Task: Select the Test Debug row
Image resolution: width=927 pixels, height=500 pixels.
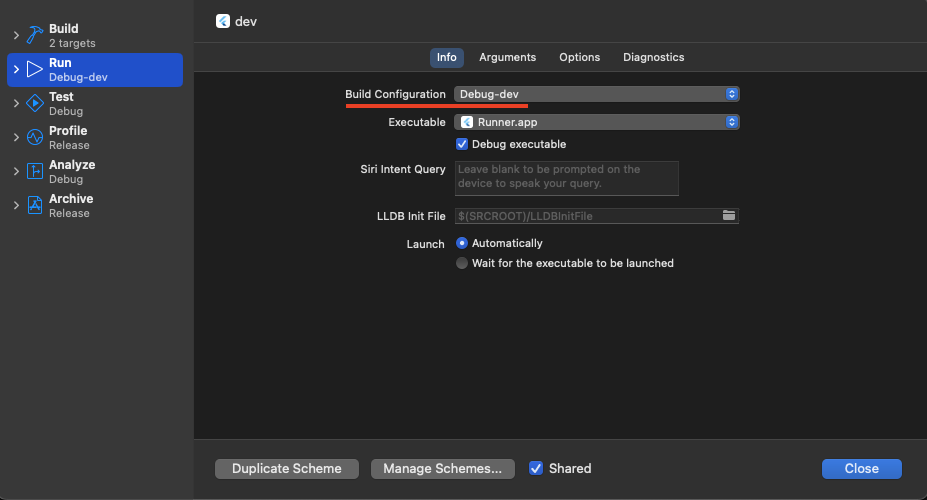Action: (95, 103)
